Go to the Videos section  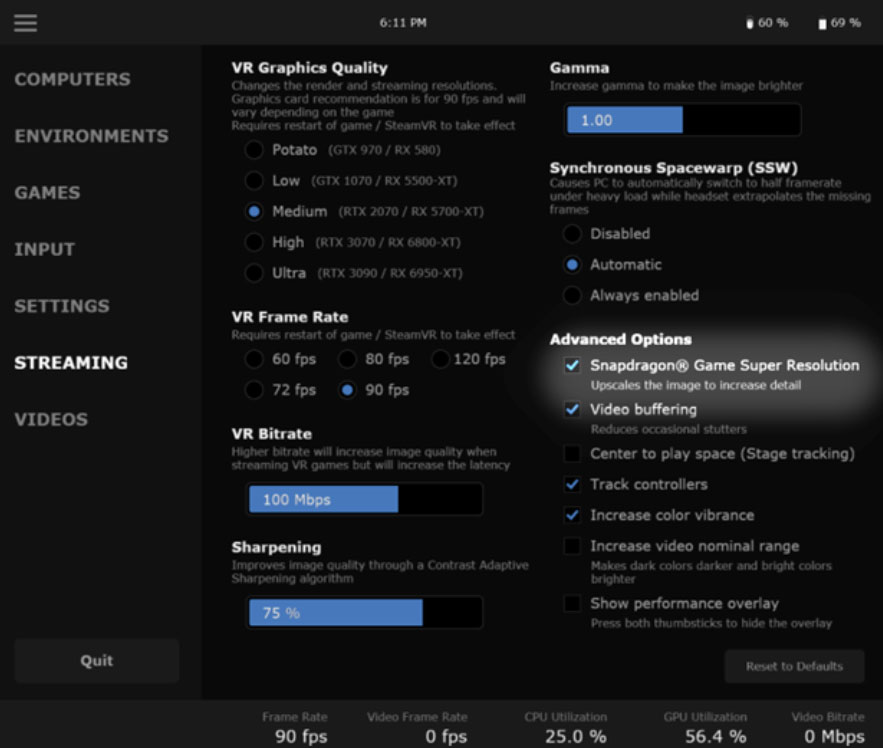(51, 419)
